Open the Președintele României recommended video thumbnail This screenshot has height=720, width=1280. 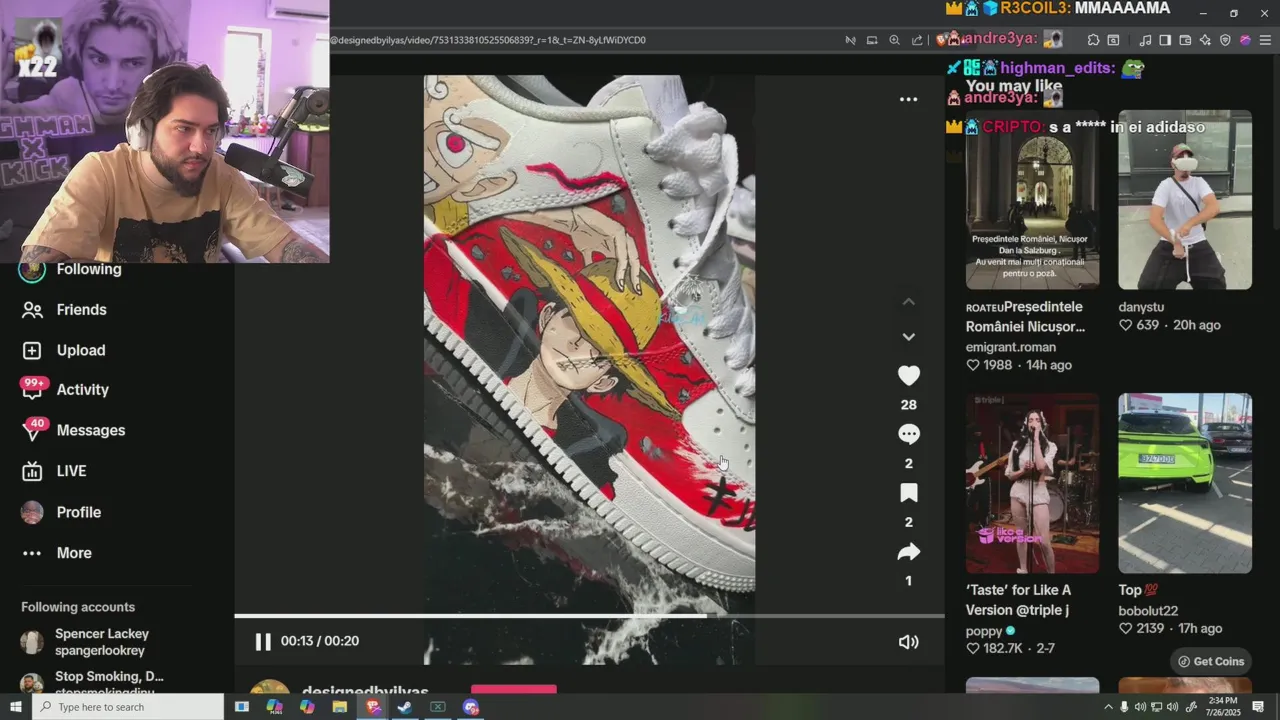pyautogui.click(x=1032, y=200)
